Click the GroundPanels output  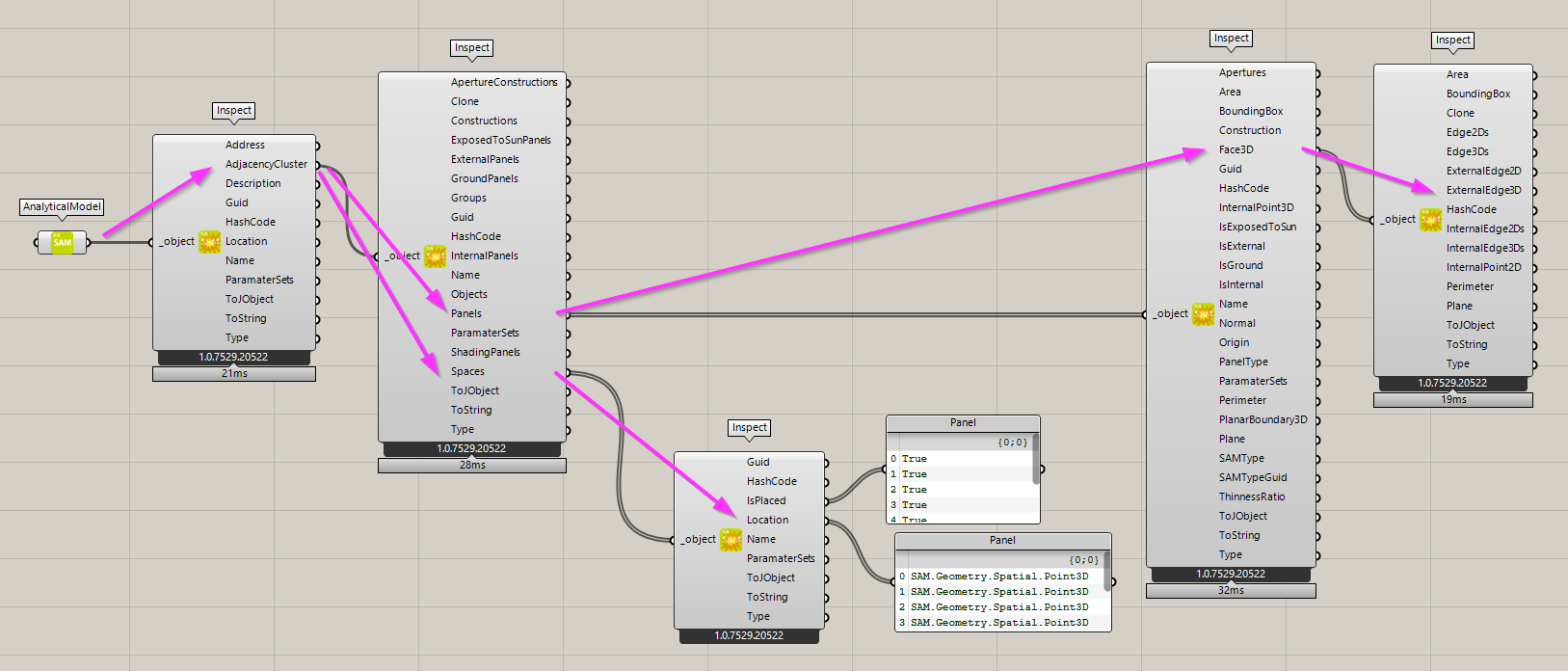pos(485,179)
